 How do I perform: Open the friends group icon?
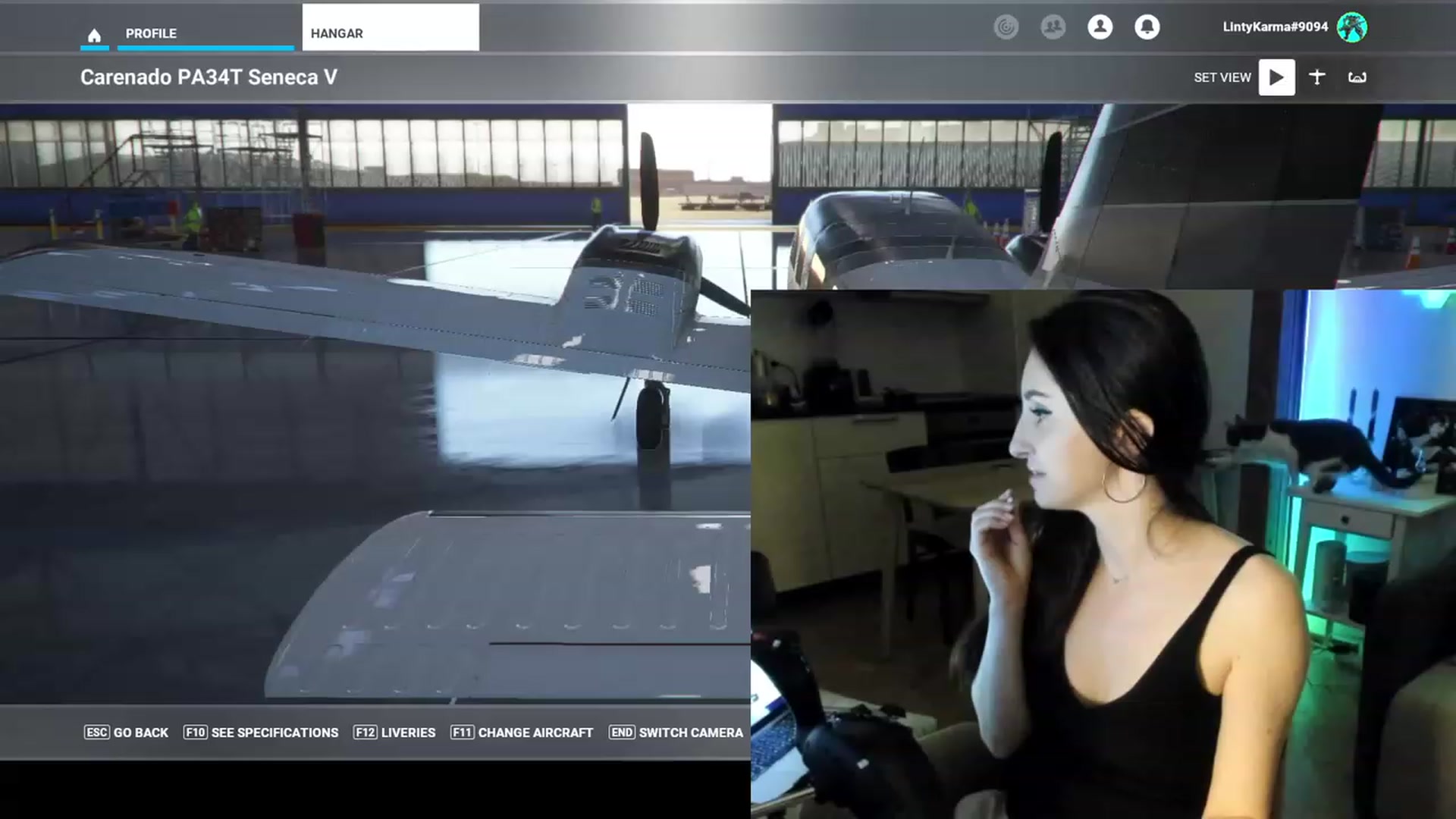coord(1053,27)
